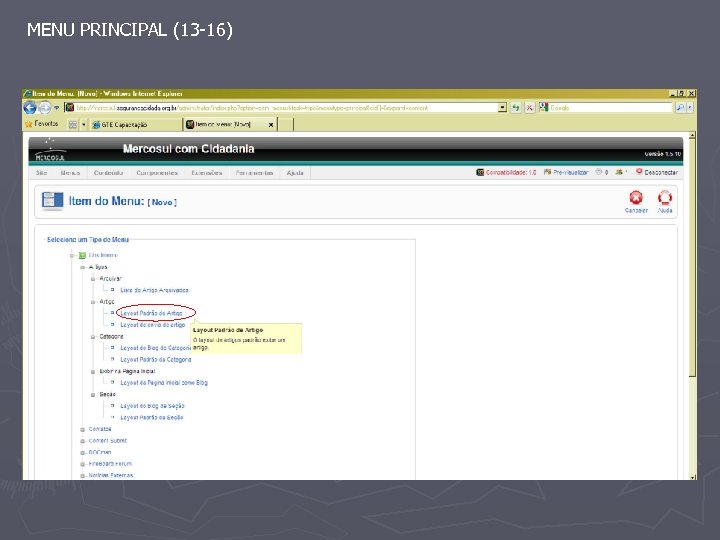
Task: Click the Compatibilidade 1.0 indicator
Action: (x=506, y=172)
